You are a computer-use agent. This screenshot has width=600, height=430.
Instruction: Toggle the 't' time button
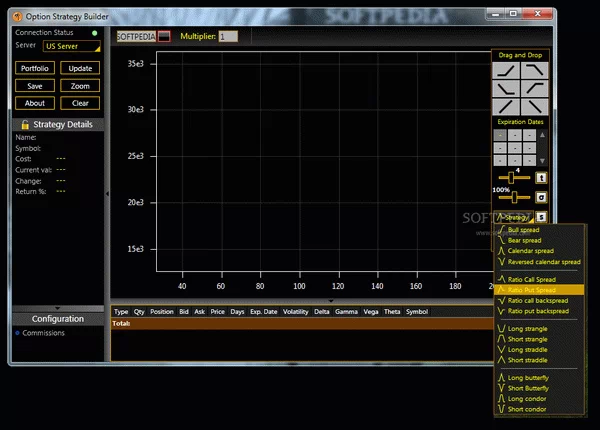[x=541, y=177]
